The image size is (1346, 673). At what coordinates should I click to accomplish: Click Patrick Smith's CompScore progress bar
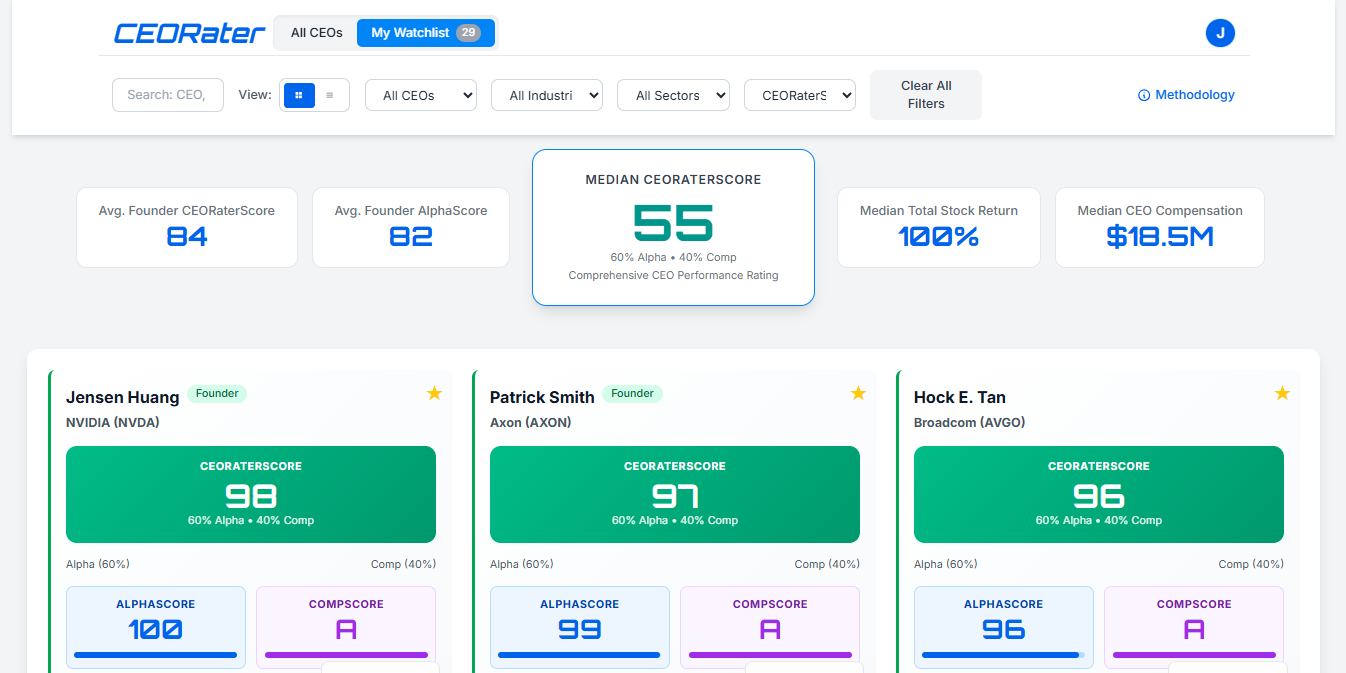pyautogui.click(x=770, y=655)
